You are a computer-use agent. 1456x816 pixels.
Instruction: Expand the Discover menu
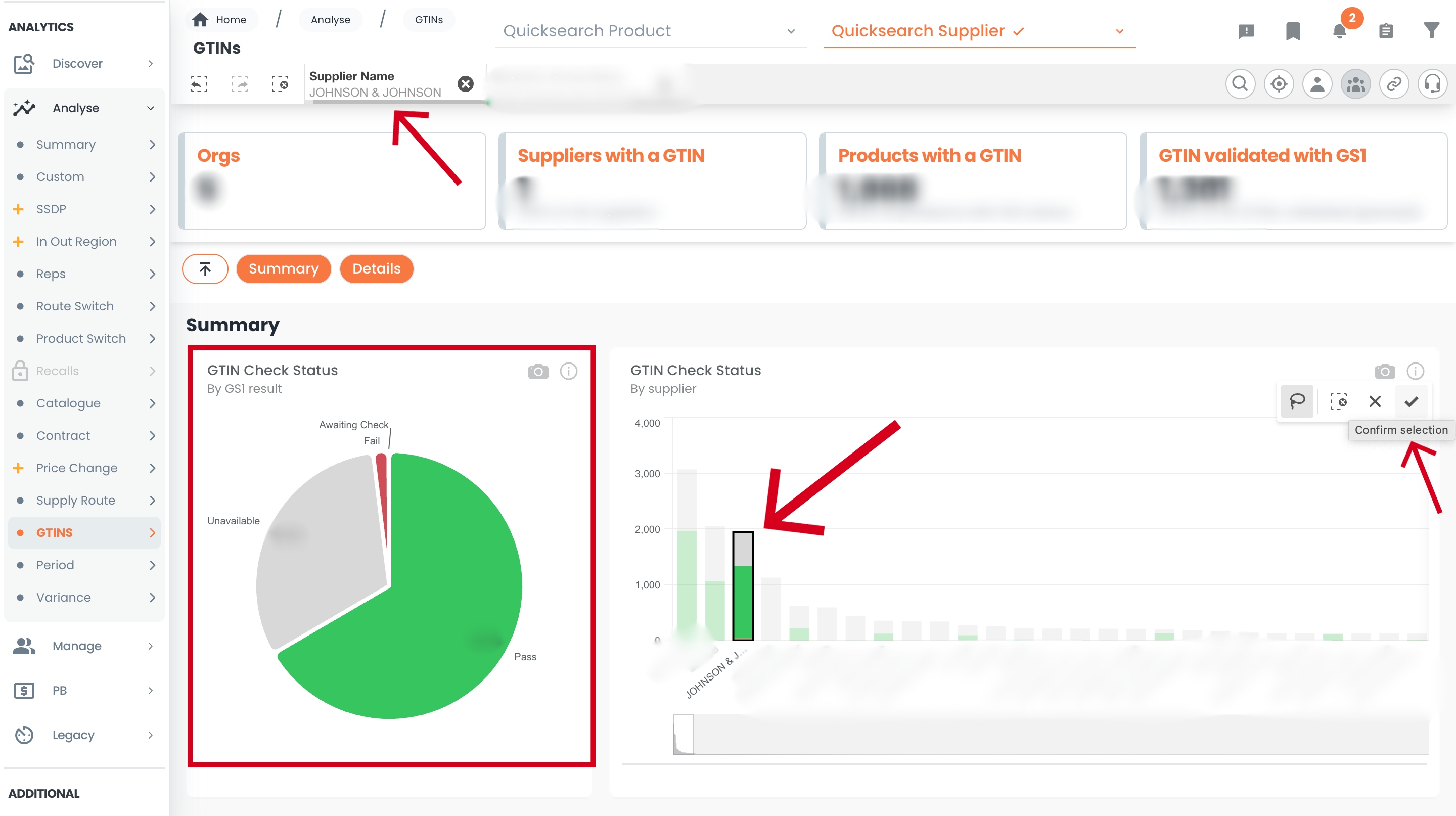click(83, 63)
